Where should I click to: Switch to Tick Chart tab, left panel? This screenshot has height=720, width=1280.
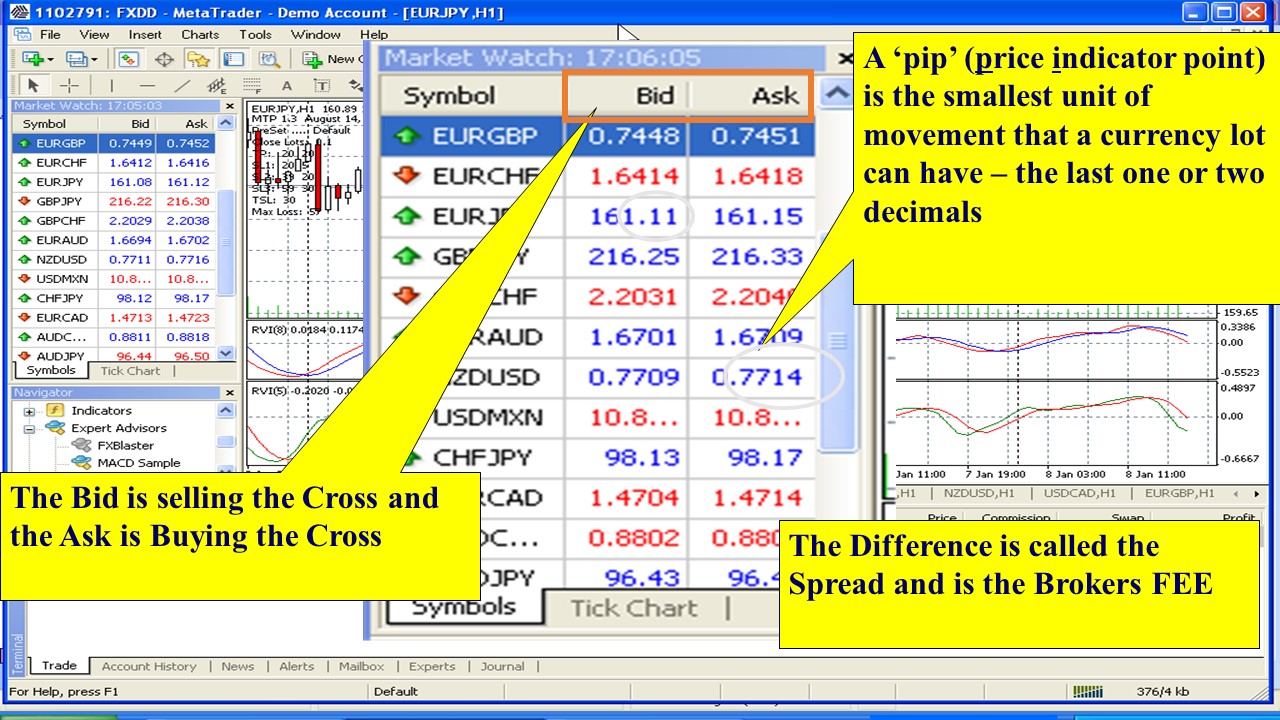coord(130,371)
